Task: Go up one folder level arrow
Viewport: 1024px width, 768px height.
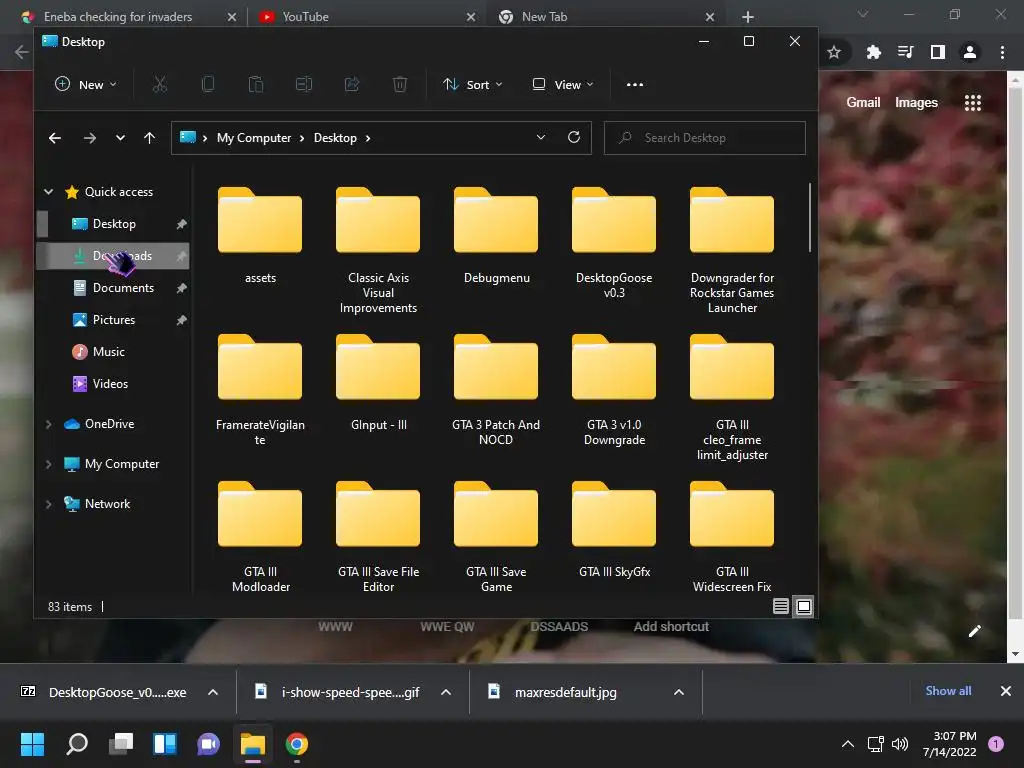Action: tap(150, 138)
